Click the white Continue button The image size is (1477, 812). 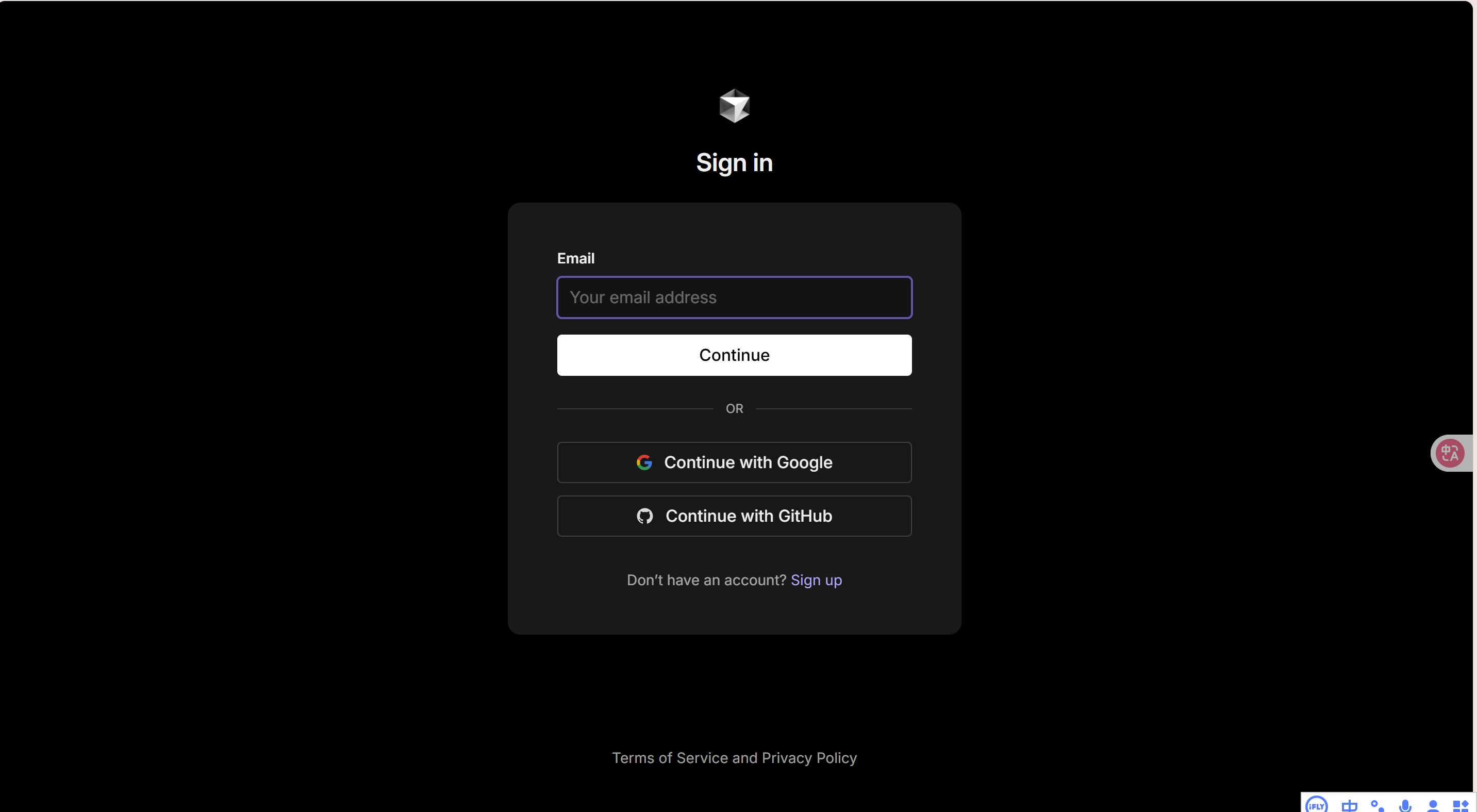click(735, 356)
